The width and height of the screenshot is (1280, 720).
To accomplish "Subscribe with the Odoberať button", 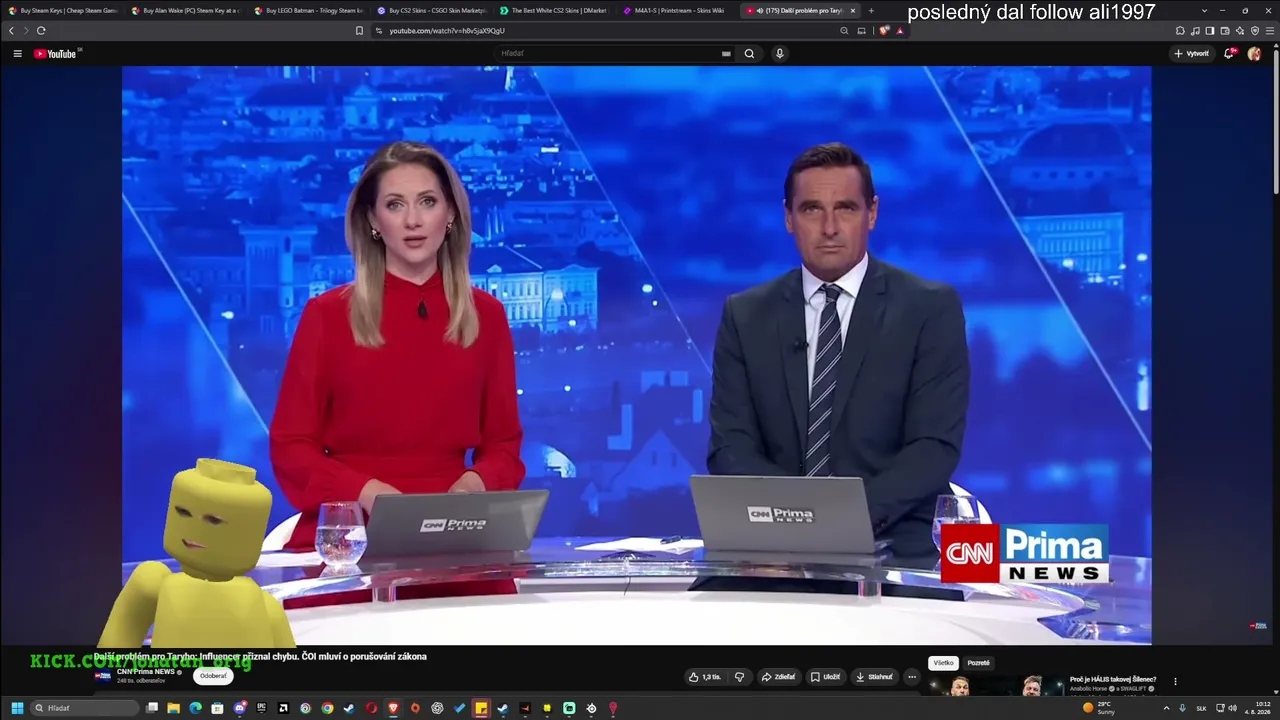I will tap(213, 676).
